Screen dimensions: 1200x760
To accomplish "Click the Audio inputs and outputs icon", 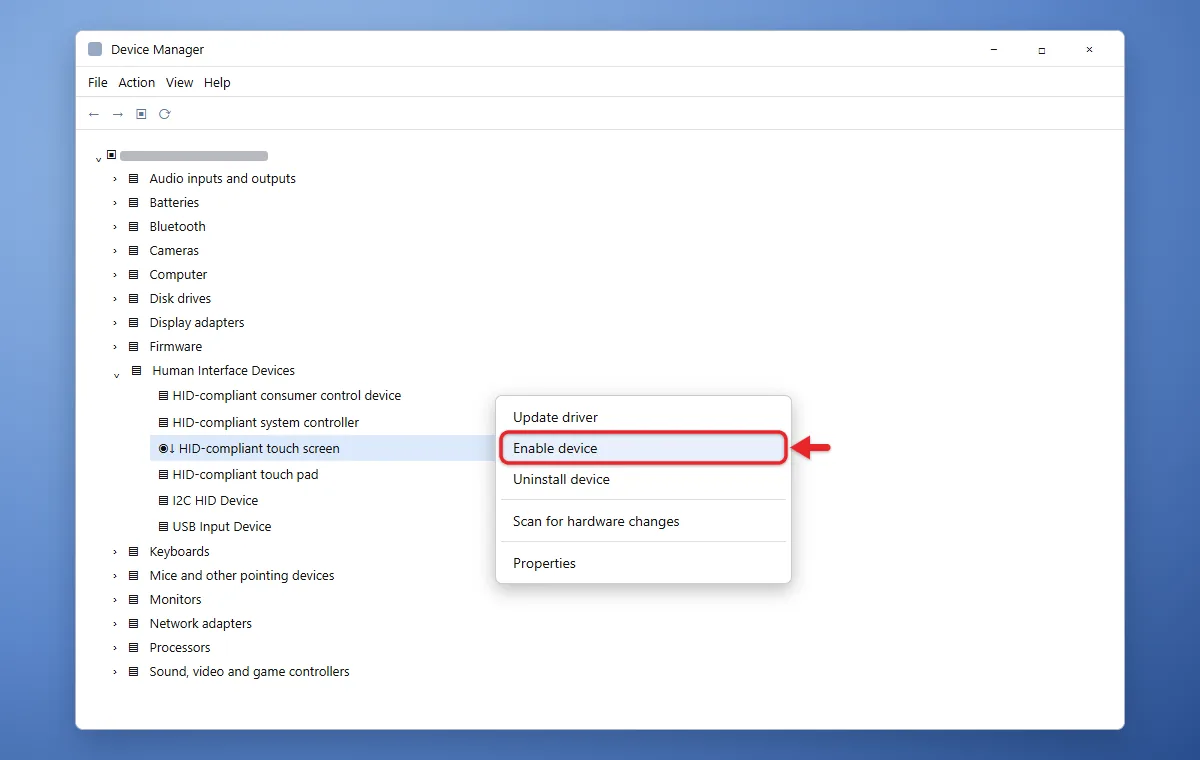I will [x=134, y=179].
